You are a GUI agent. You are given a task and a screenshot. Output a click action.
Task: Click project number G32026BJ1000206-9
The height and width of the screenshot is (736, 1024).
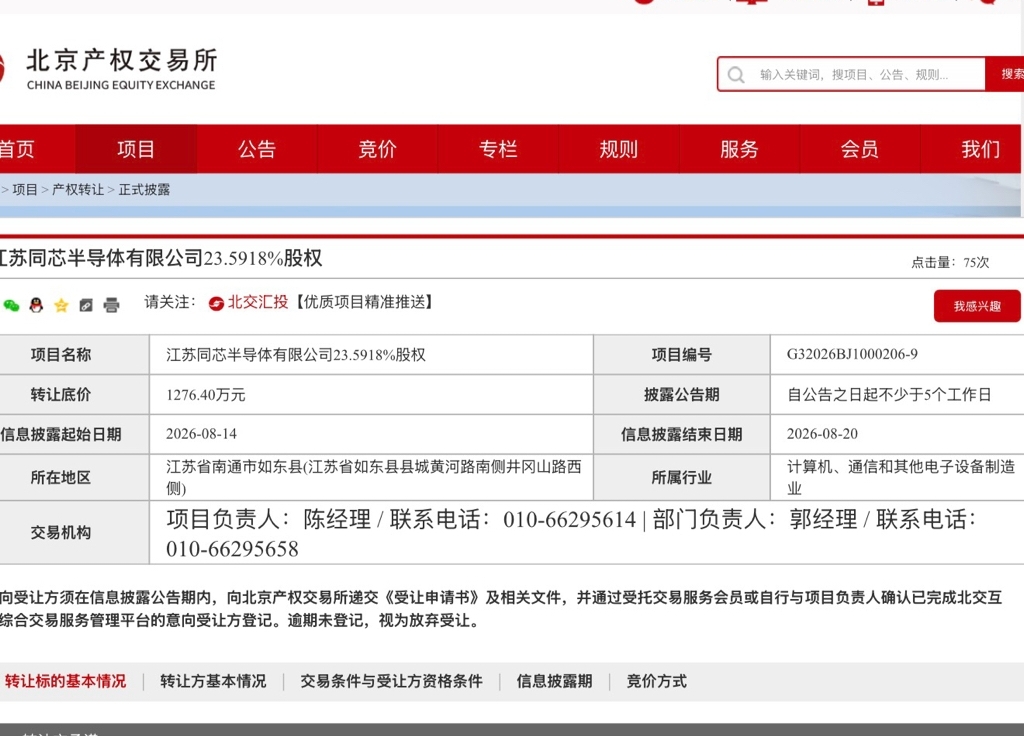pos(852,354)
